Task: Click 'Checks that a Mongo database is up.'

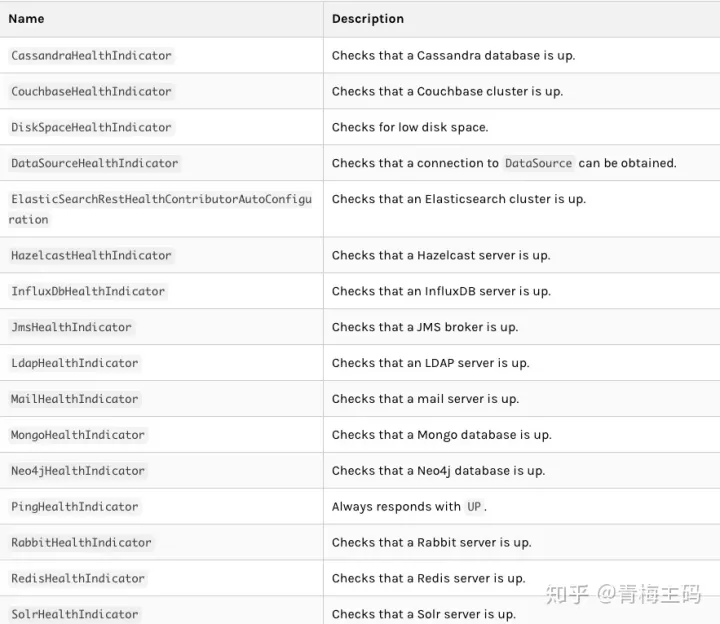Action: click(x=442, y=435)
